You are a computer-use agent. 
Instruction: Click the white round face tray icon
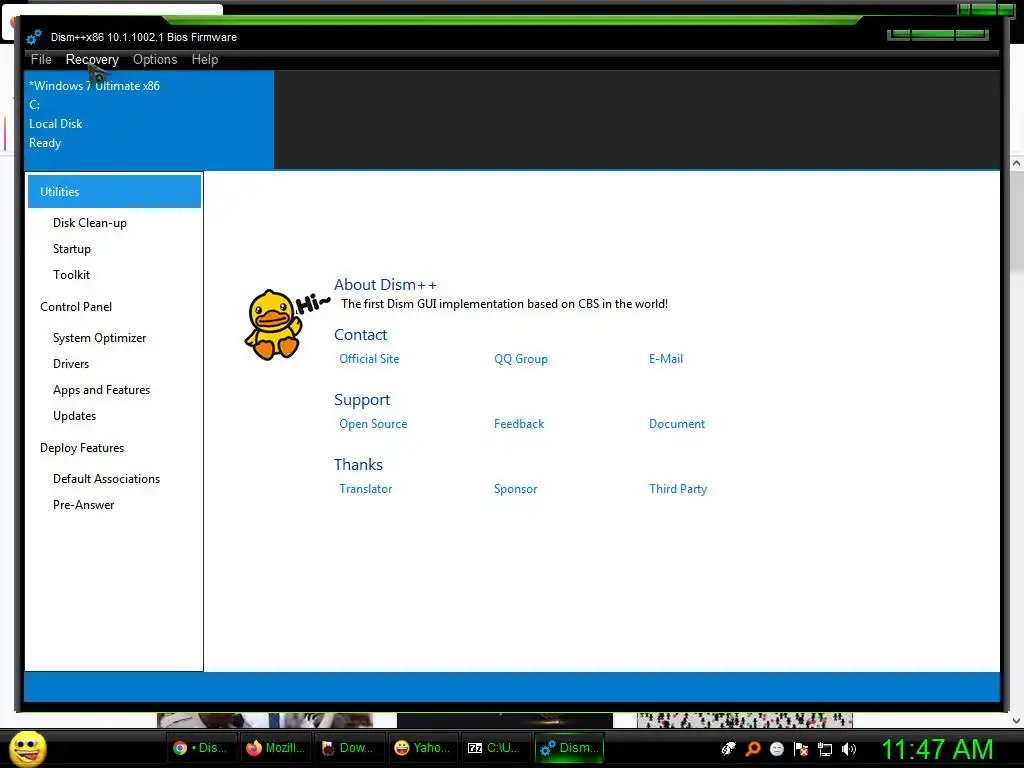tap(776, 749)
